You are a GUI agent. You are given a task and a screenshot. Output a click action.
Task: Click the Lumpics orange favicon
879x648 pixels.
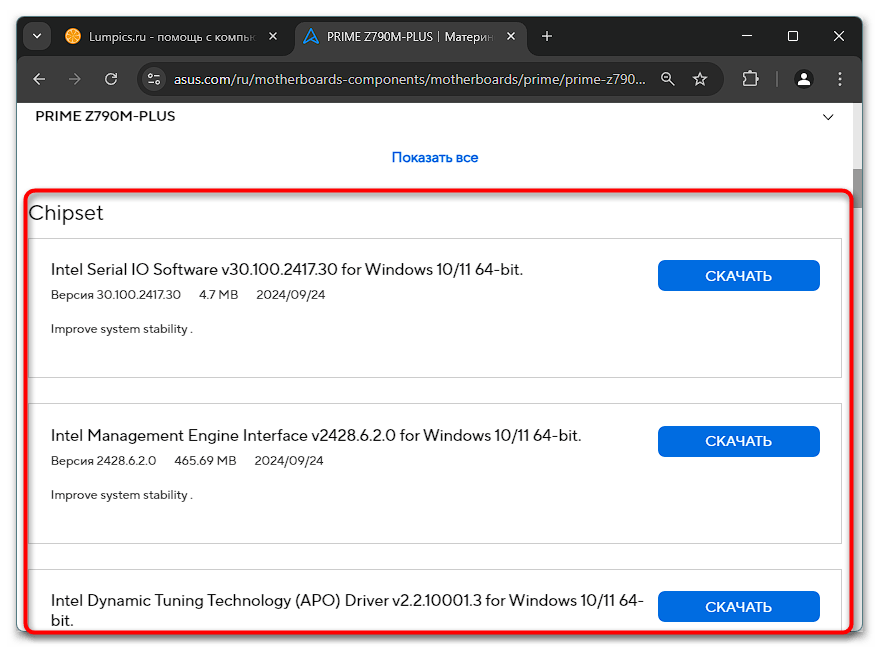[x=73, y=36]
